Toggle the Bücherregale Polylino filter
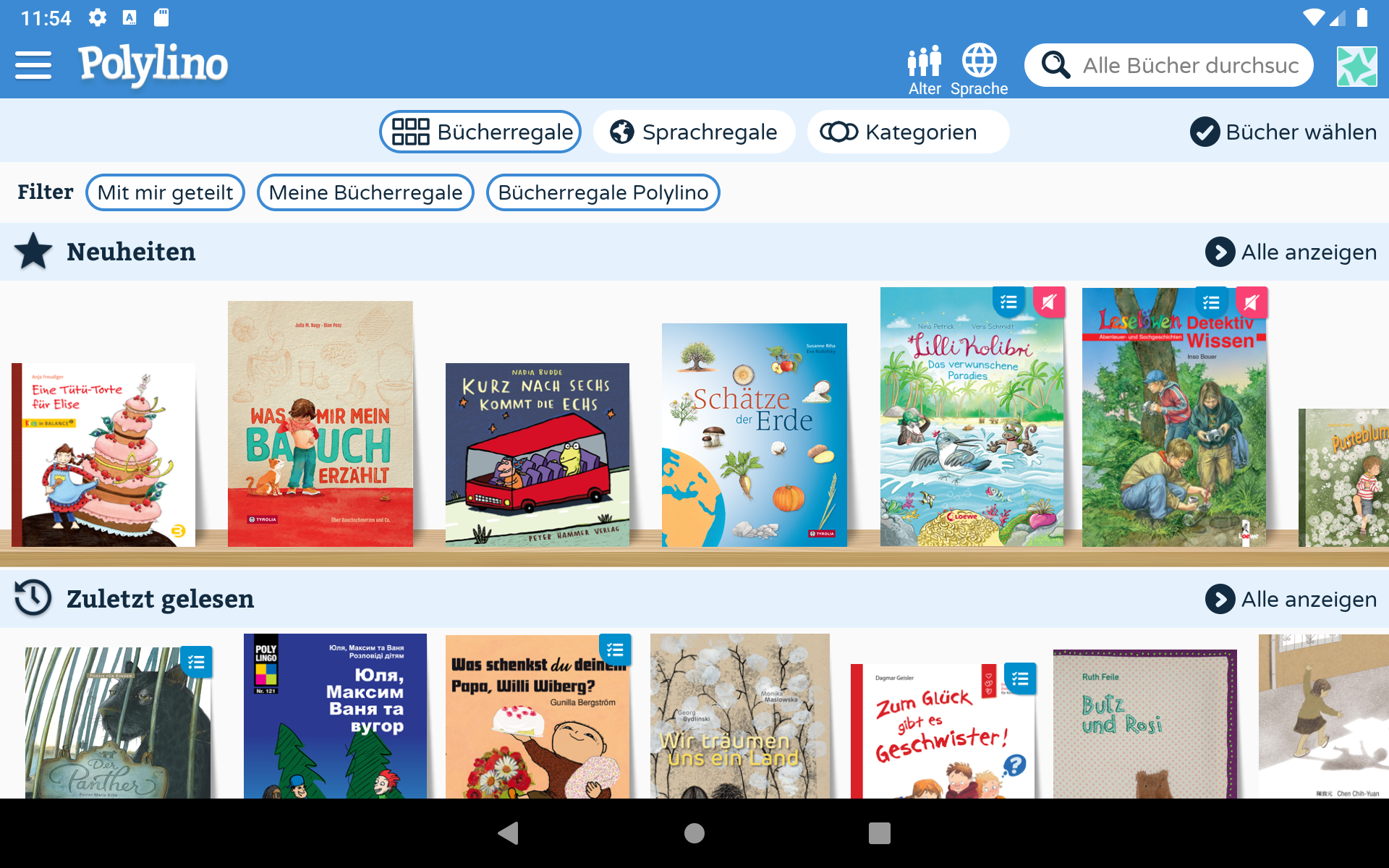 click(603, 192)
